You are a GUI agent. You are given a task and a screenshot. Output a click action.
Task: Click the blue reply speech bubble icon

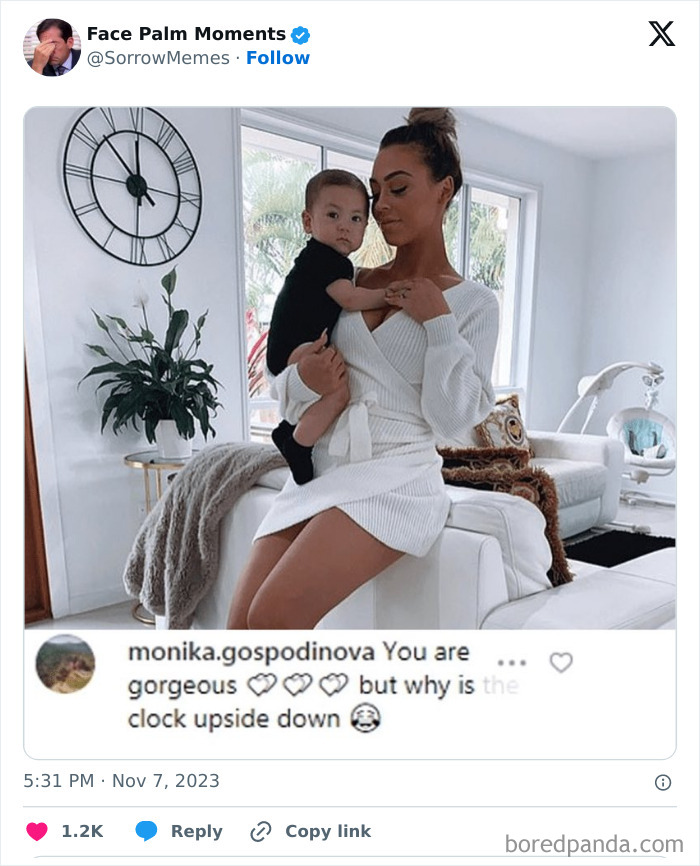[146, 831]
